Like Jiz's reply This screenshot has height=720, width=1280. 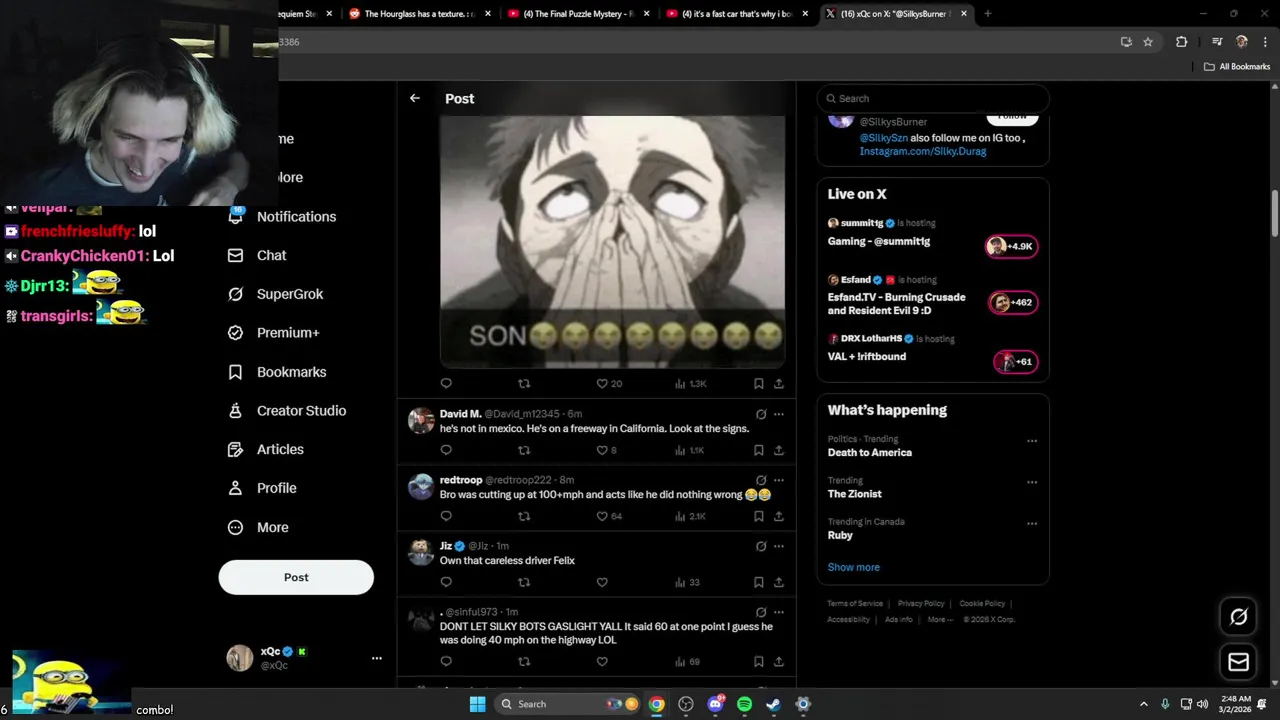[x=602, y=582]
